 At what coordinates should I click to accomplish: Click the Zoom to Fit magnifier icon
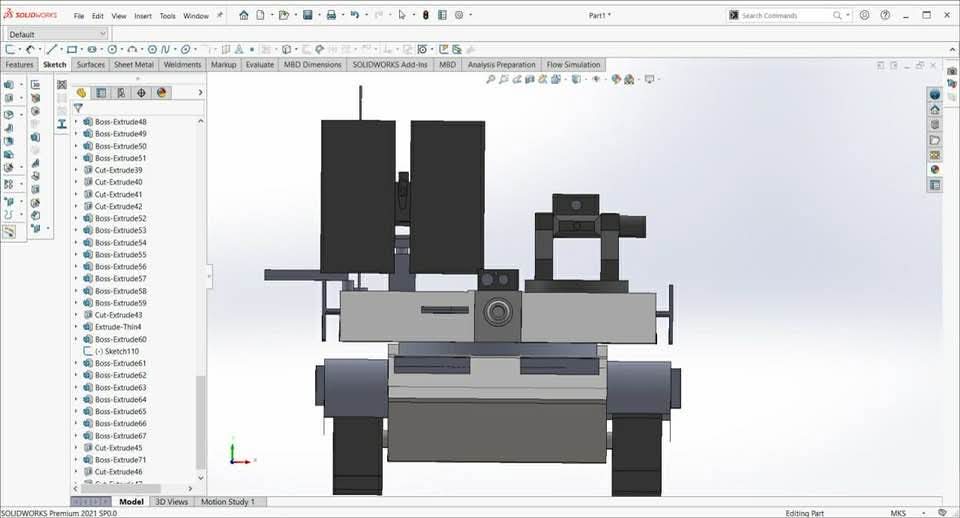491,79
